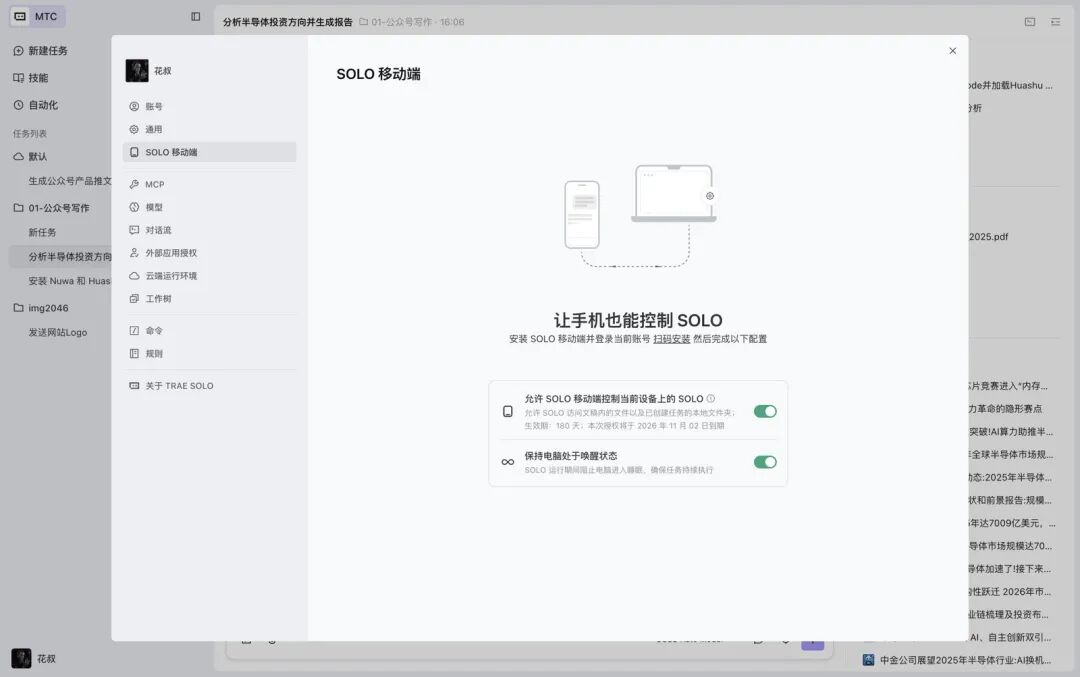Open the 生成公众号产品推文 task
The height and width of the screenshot is (677, 1080).
(70, 180)
